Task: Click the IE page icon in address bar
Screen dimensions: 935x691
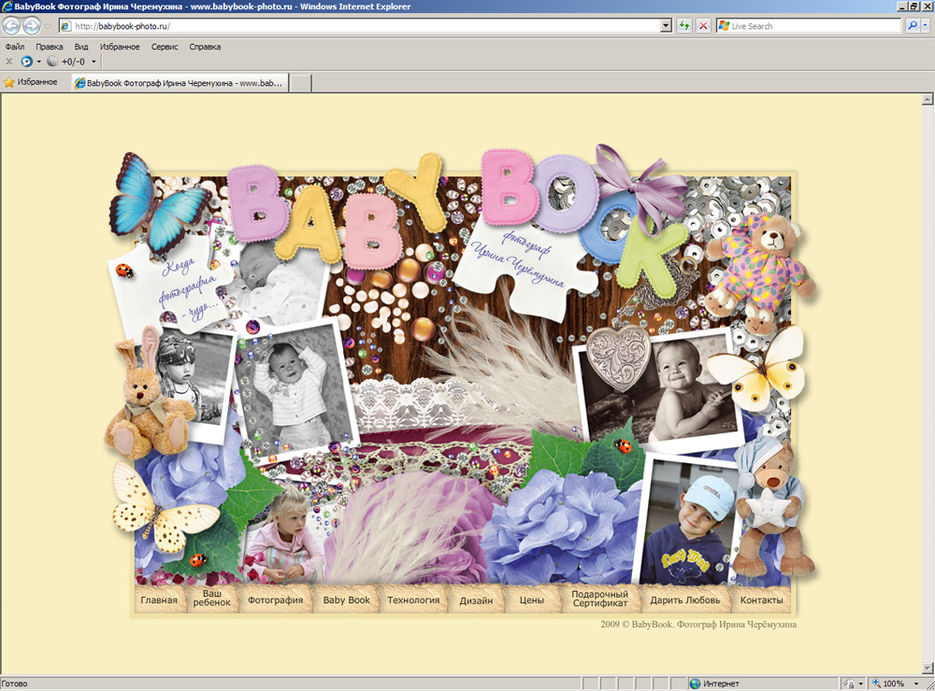Action: point(66,26)
